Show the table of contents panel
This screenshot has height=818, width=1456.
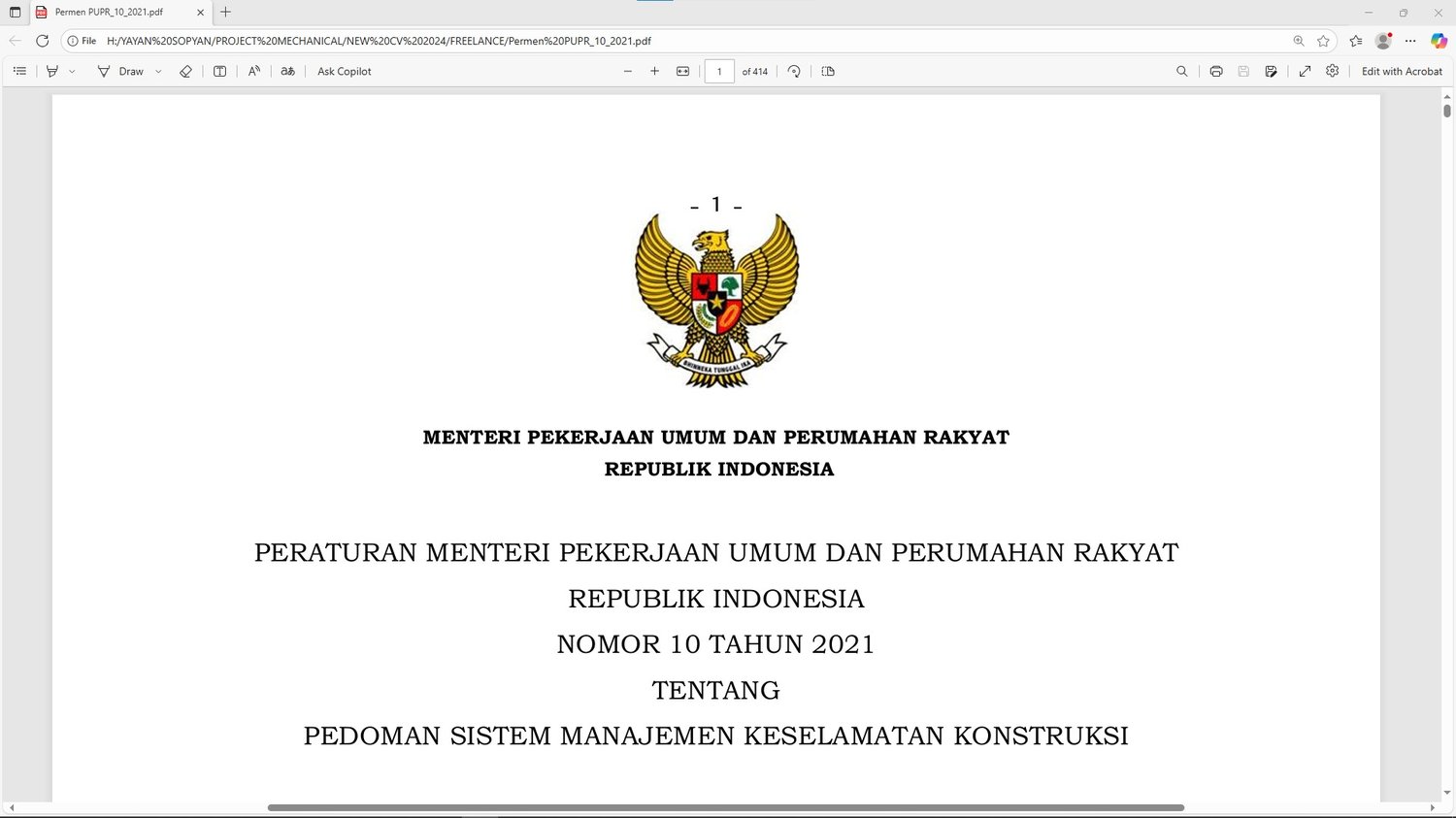coord(19,71)
